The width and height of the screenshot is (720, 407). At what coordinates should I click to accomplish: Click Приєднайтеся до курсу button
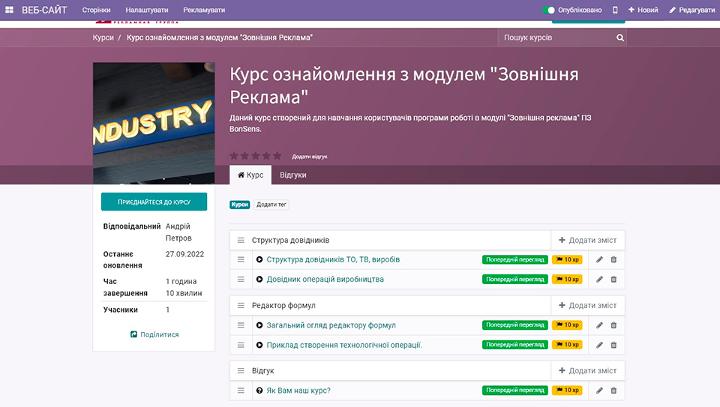tap(154, 202)
